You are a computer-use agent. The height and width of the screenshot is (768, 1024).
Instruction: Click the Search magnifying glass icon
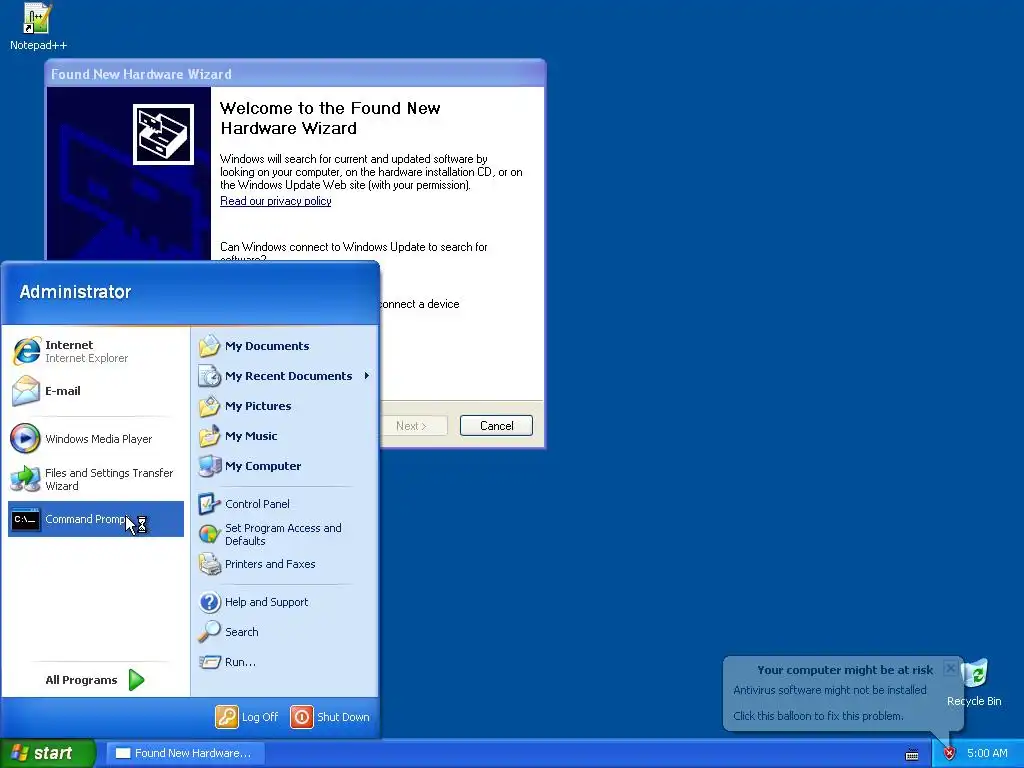tap(210, 632)
